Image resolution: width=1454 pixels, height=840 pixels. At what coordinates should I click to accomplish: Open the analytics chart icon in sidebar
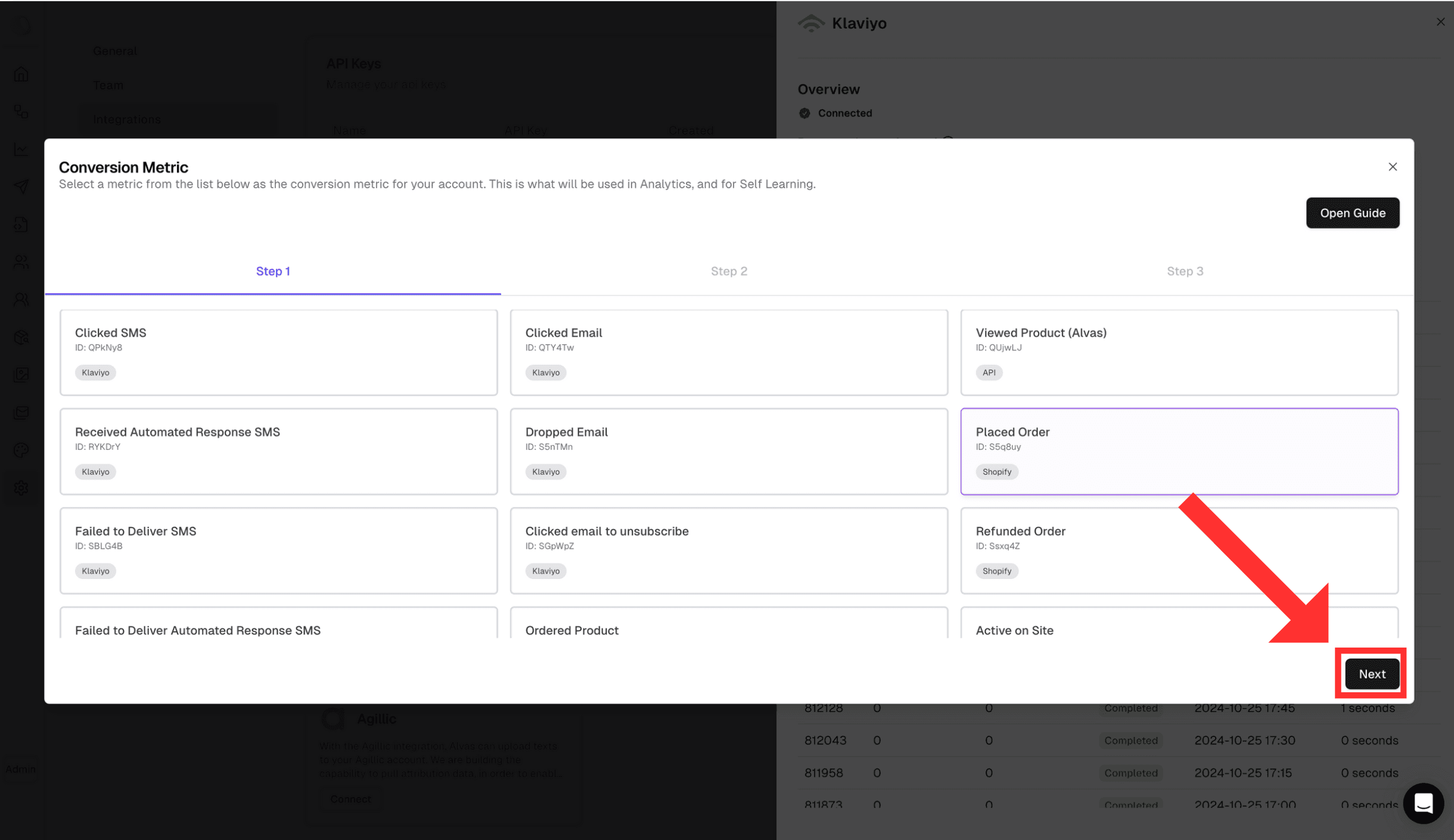pos(21,149)
